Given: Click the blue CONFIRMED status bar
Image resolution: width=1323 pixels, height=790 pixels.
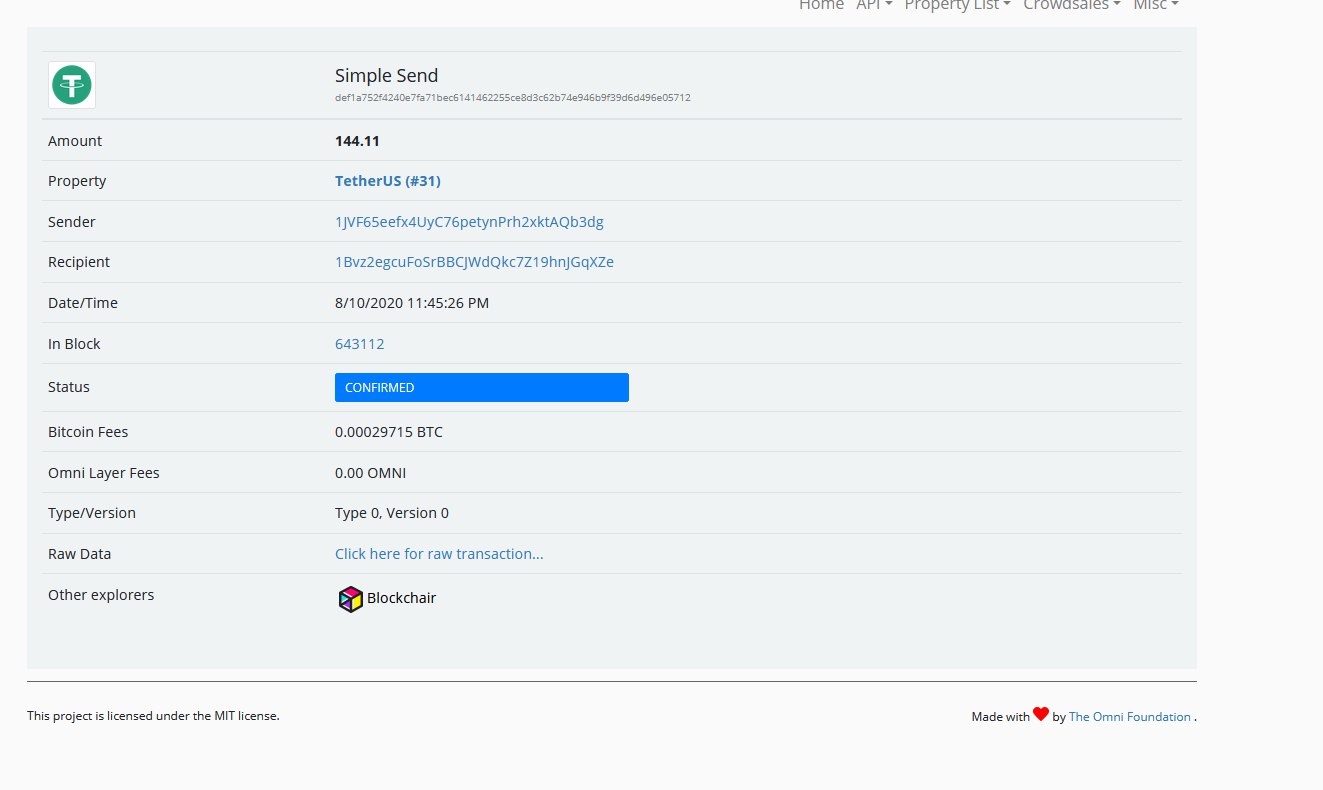Looking at the screenshot, I should point(482,387).
